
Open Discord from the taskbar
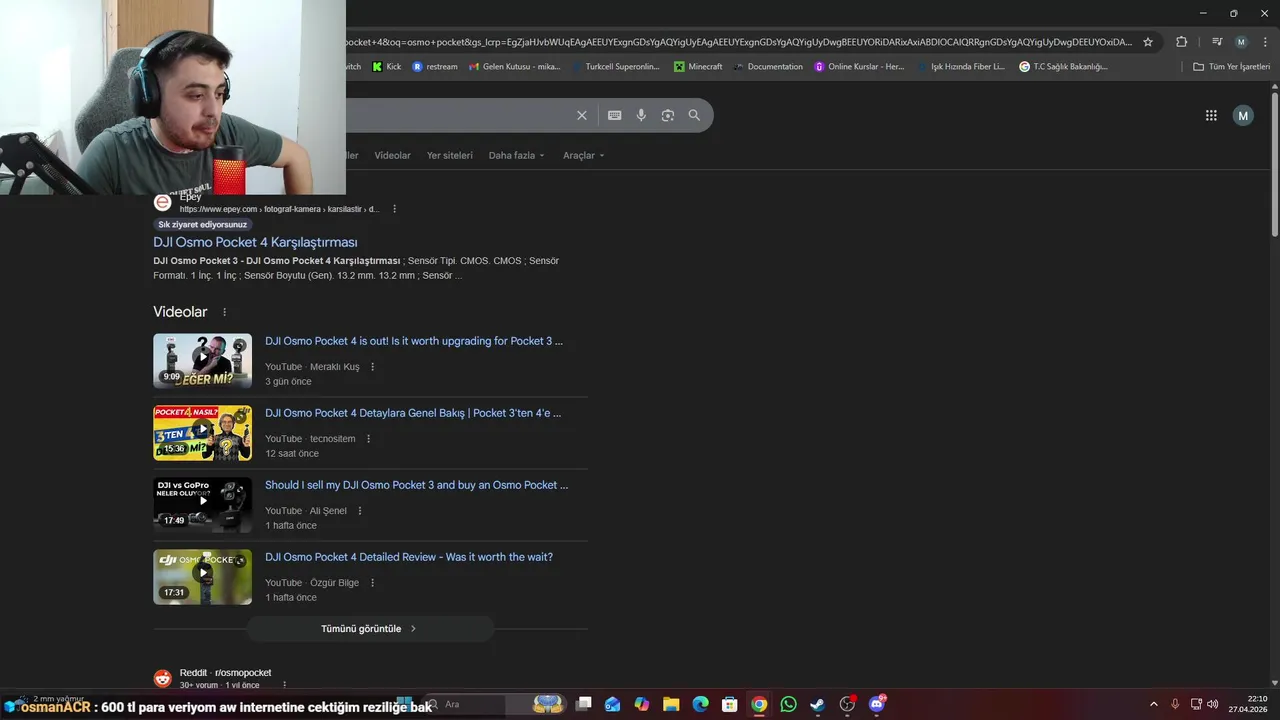point(877,704)
